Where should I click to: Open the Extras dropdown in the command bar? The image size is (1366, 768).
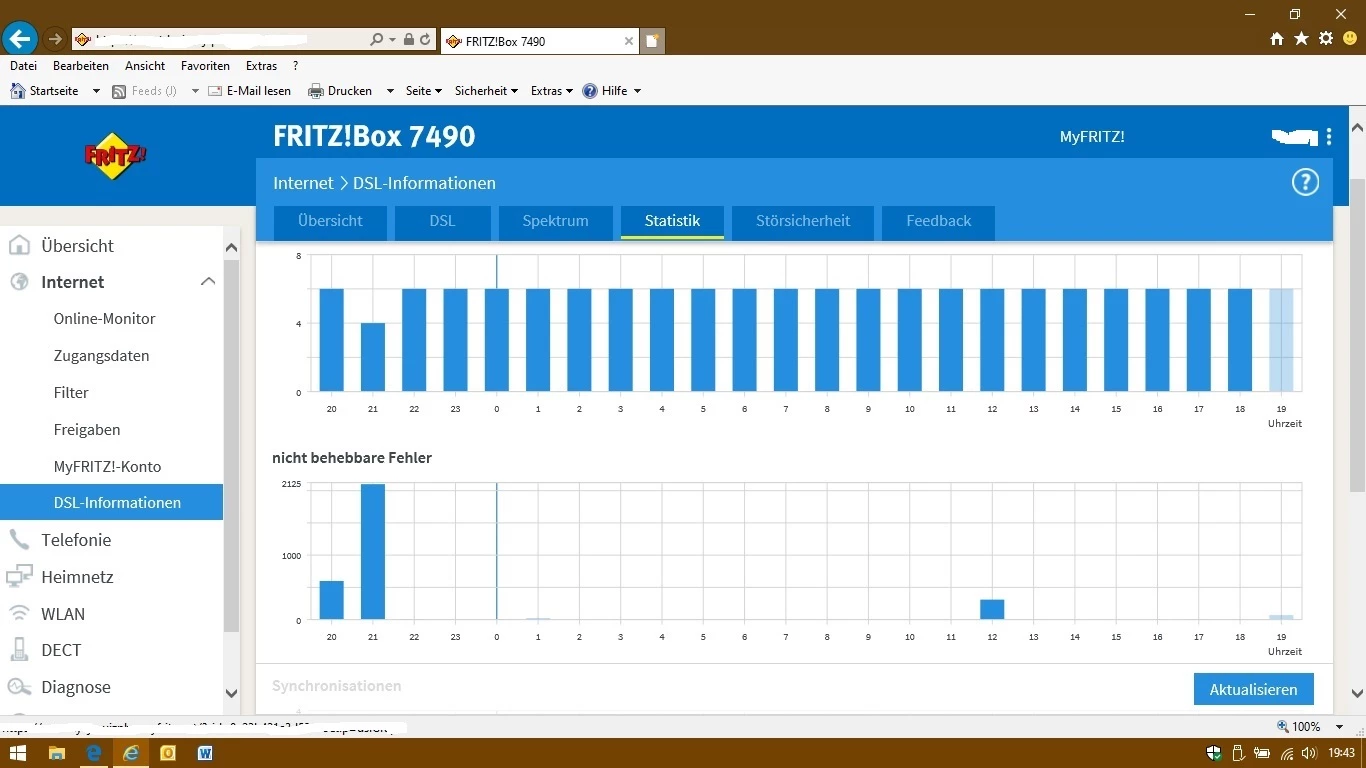[x=552, y=91]
